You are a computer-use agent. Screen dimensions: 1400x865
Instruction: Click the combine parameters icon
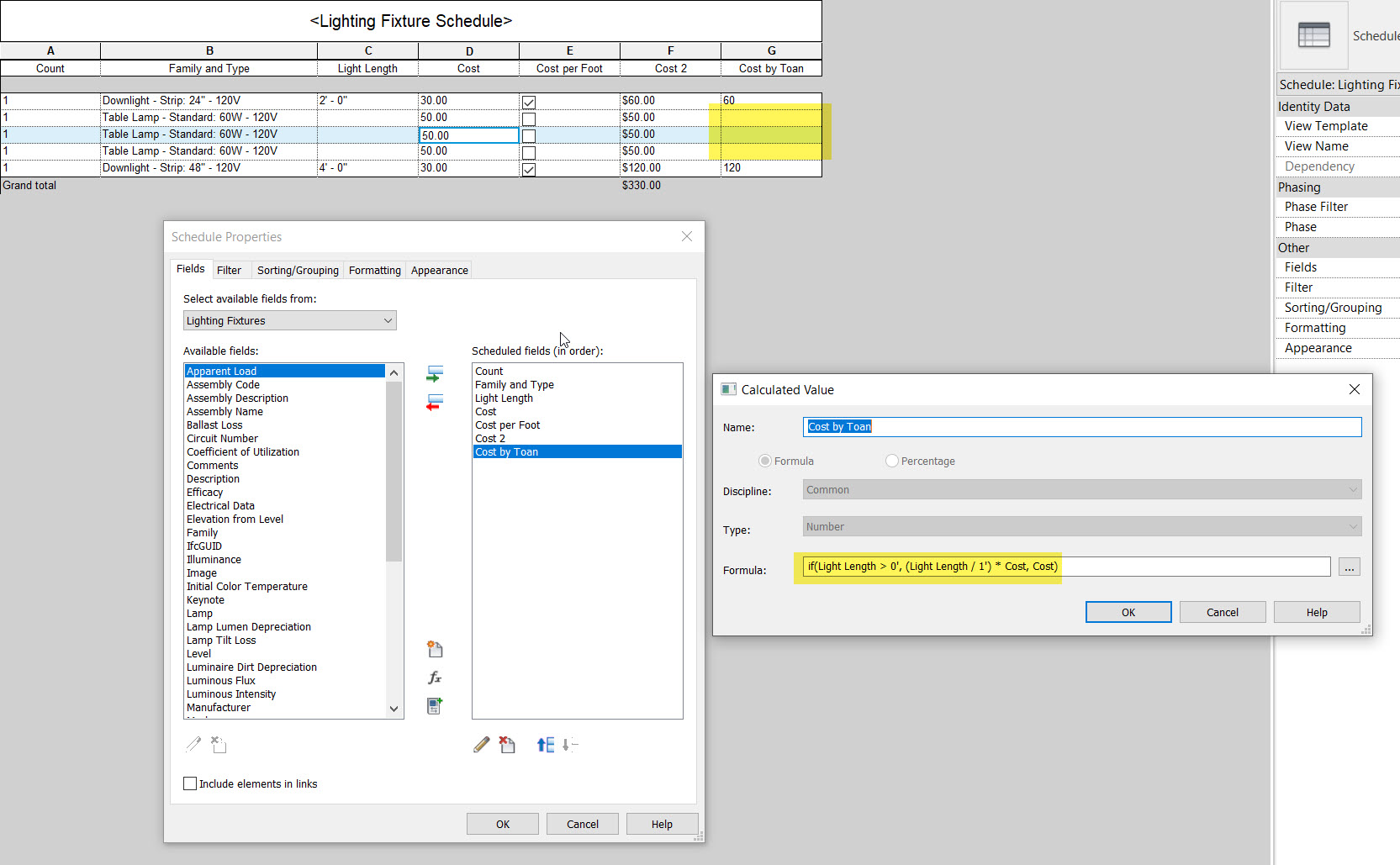click(x=435, y=706)
